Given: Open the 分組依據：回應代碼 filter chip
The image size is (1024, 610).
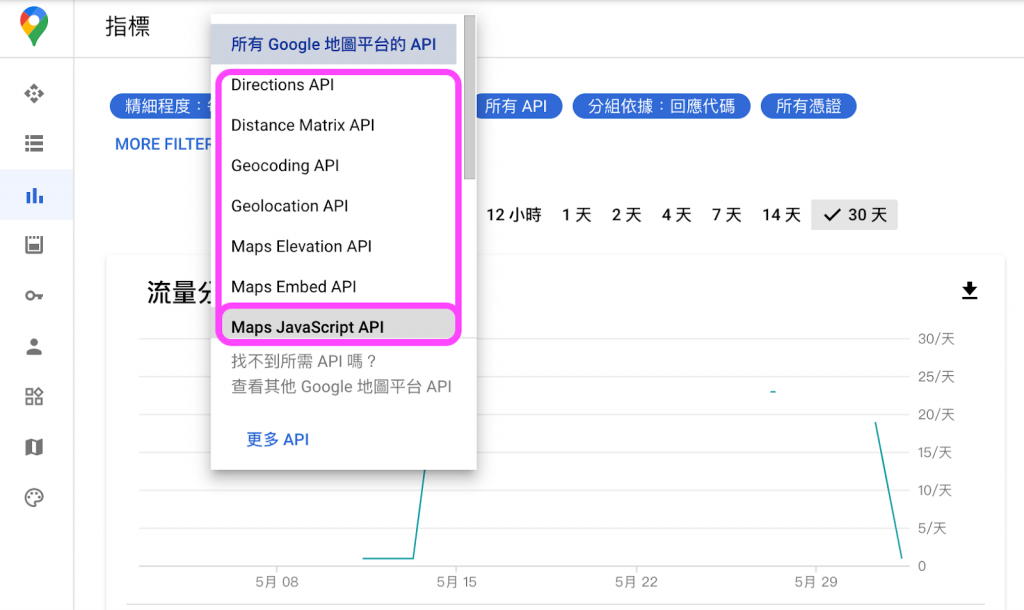Looking at the screenshot, I should click(661, 106).
